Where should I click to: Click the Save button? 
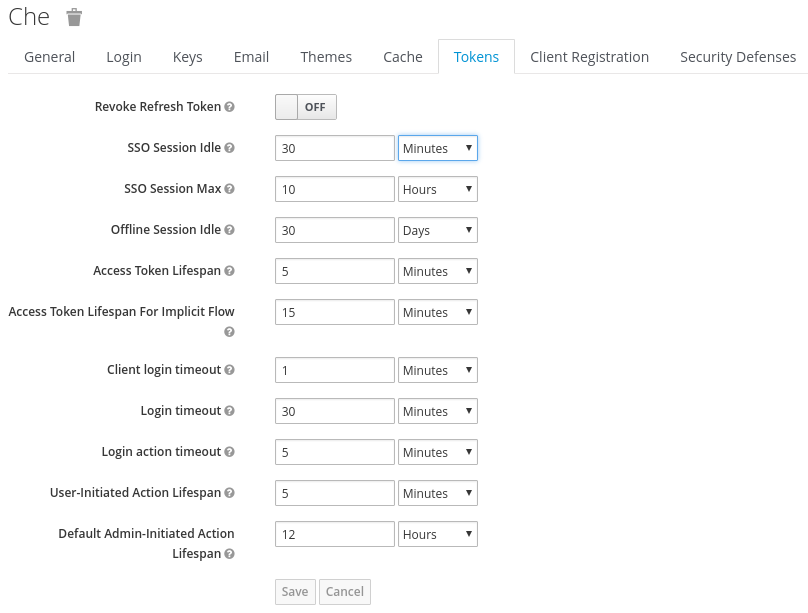pyautogui.click(x=295, y=592)
